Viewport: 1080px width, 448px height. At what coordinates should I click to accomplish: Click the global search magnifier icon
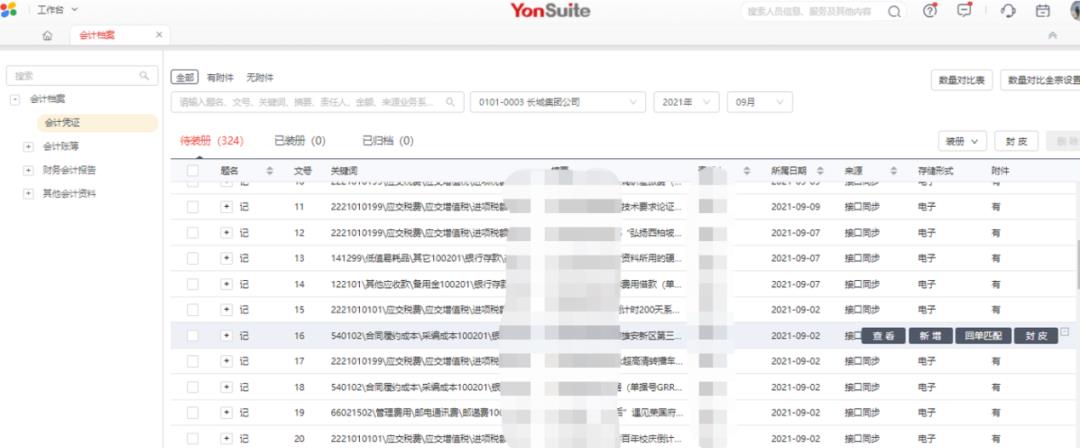[x=894, y=11]
